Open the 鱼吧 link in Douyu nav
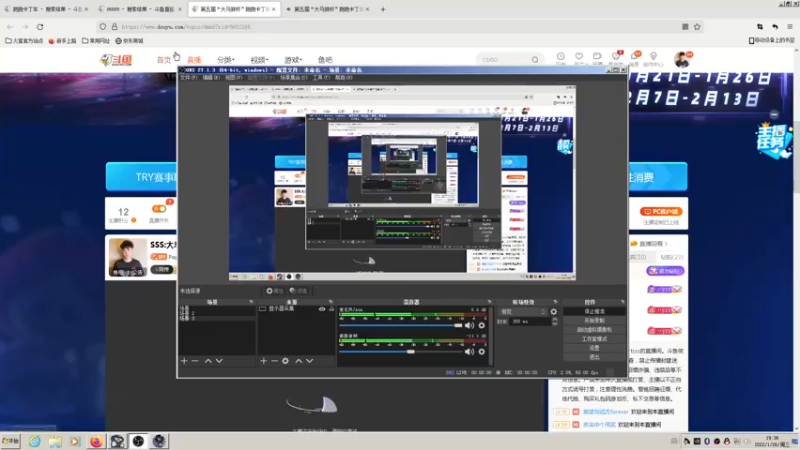The width and height of the screenshot is (800, 450). click(x=325, y=60)
